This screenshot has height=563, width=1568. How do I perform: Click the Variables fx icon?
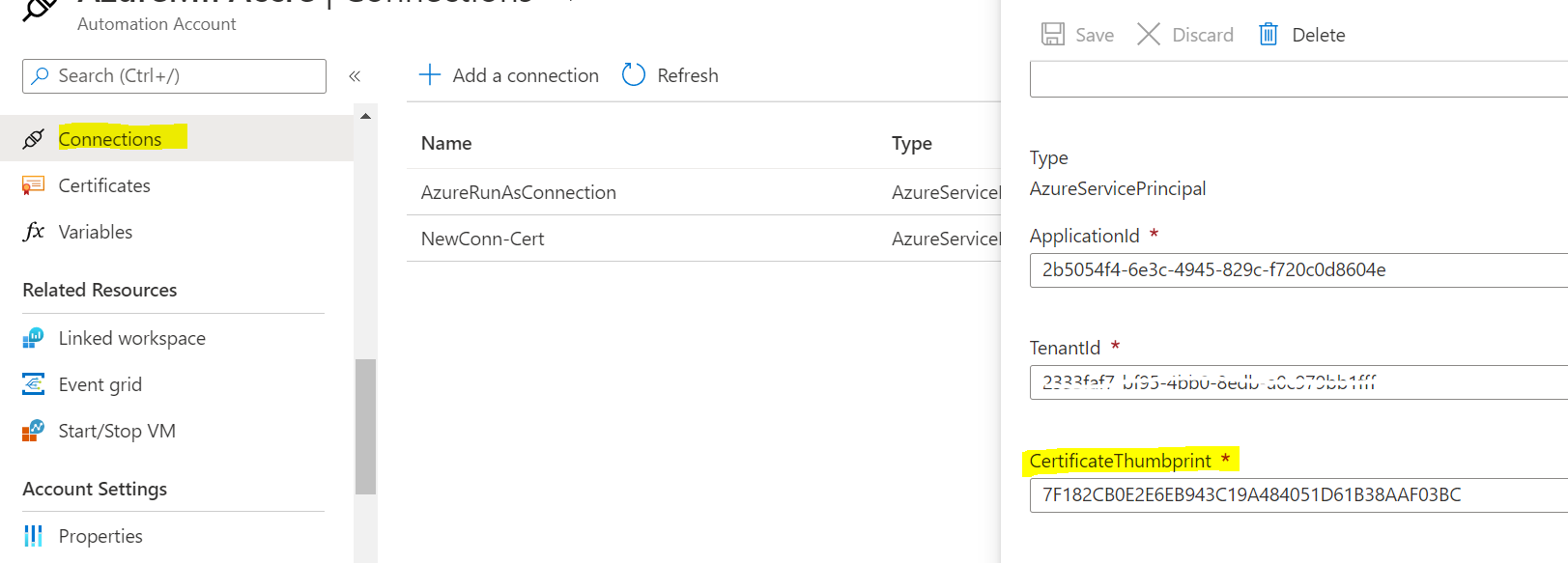coord(33,232)
